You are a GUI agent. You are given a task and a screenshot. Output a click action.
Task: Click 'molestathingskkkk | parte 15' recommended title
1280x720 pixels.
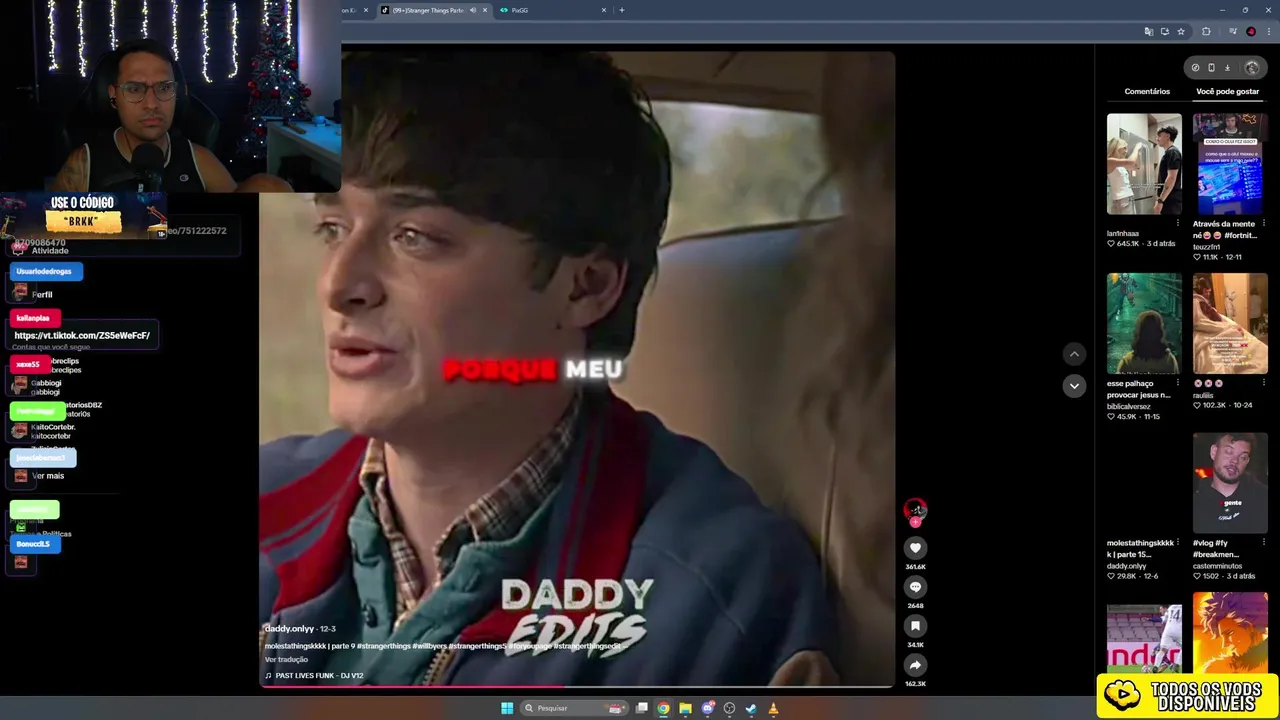(x=1140, y=549)
